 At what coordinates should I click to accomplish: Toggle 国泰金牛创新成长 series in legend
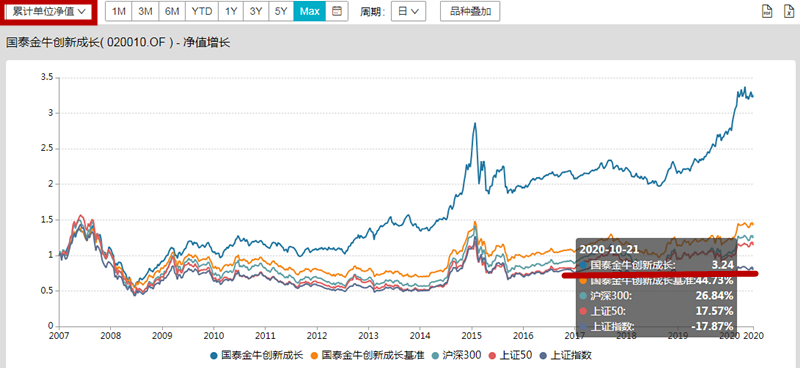click(x=256, y=355)
